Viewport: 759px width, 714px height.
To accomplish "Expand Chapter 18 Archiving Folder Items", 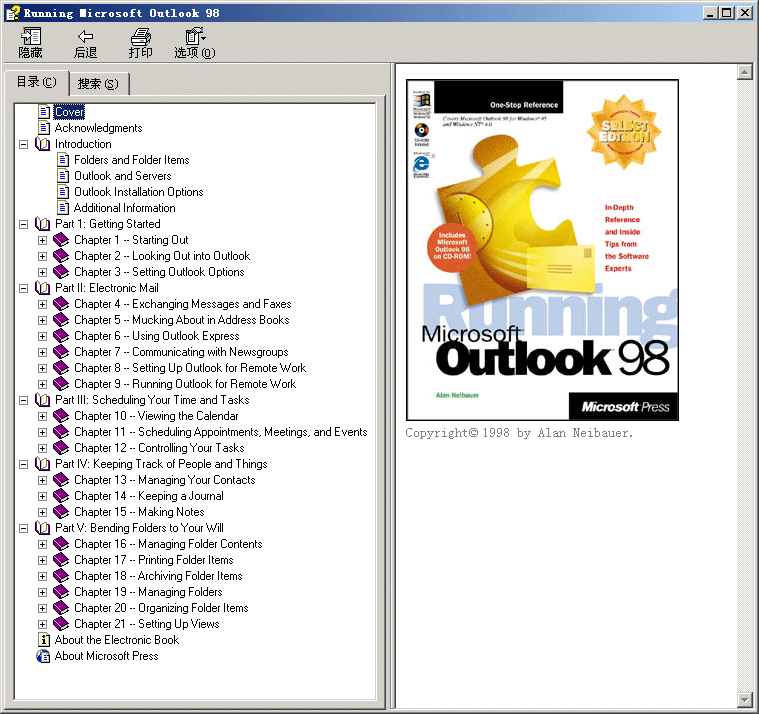I will tap(43, 576).
